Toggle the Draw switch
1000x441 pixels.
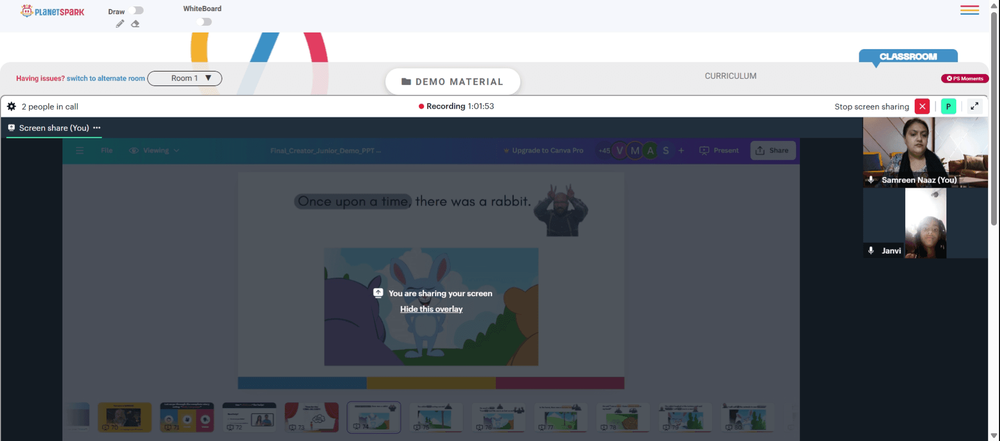click(x=136, y=10)
